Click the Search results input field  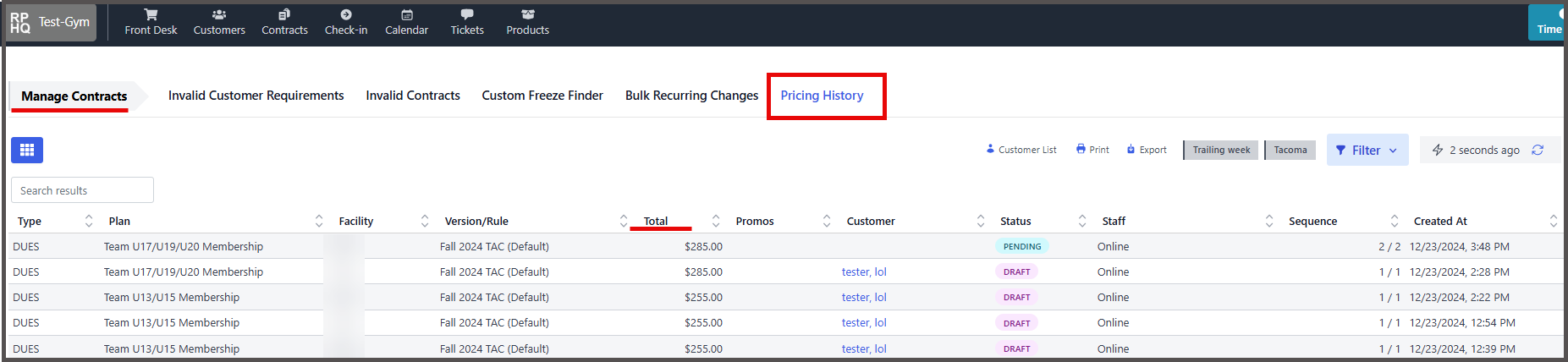tap(82, 190)
